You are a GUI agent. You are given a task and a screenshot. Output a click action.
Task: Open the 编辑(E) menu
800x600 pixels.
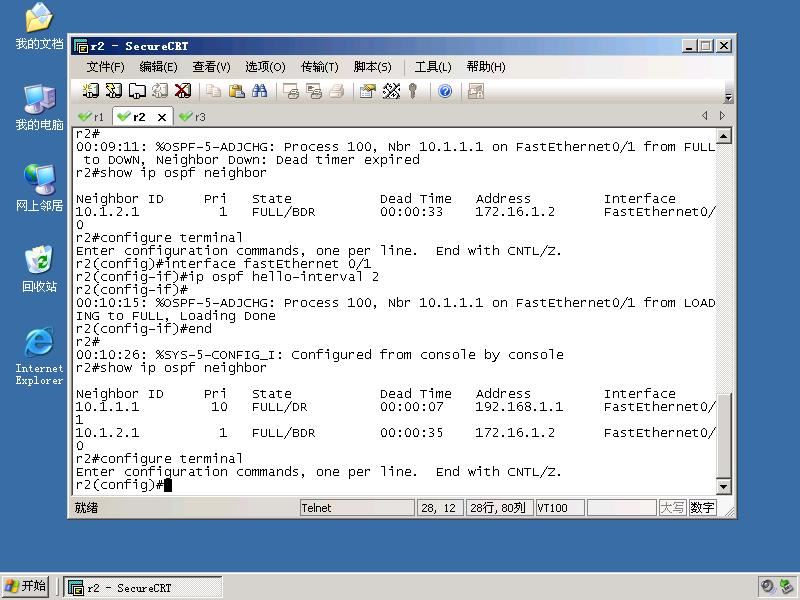[158, 67]
